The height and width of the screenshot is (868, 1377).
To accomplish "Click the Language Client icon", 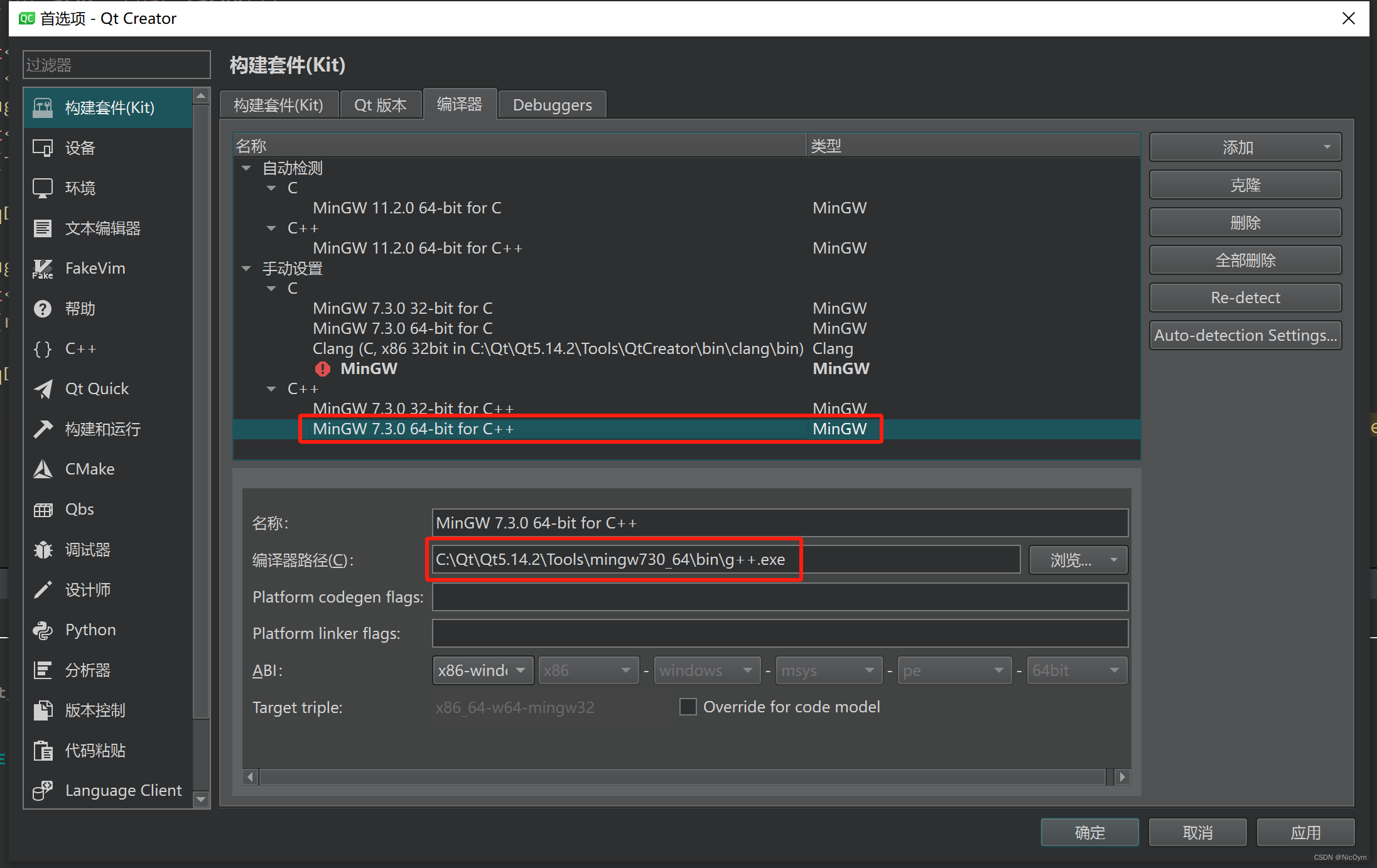I will [43, 791].
